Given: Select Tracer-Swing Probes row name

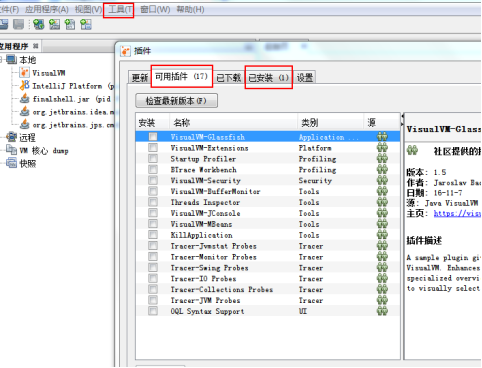Looking at the screenshot, I should pos(209,268).
